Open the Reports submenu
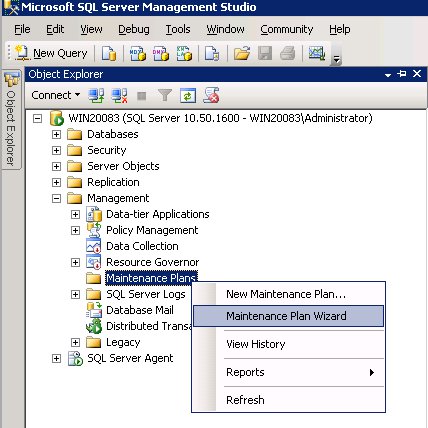Screen dimensions: 428x428 (x=289, y=372)
